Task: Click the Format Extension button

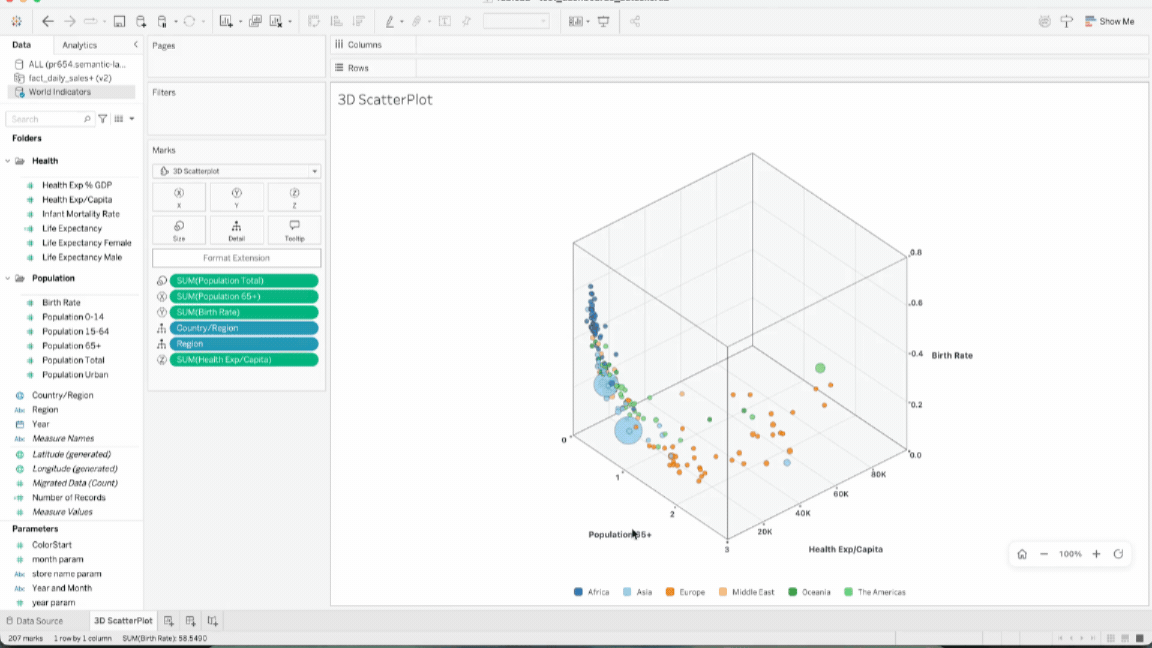Action: [237, 258]
